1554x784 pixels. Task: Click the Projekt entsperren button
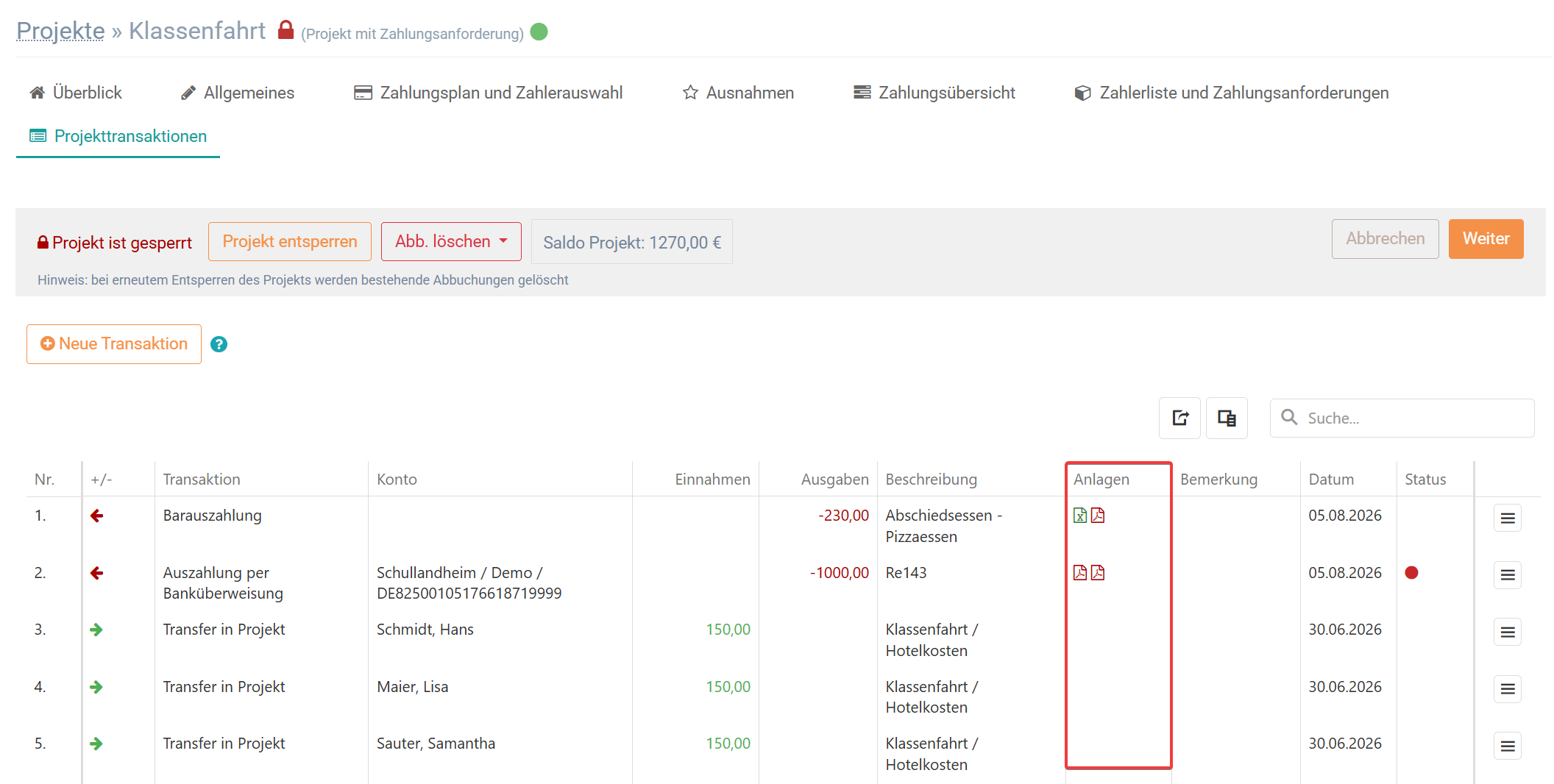coord(290,242)
